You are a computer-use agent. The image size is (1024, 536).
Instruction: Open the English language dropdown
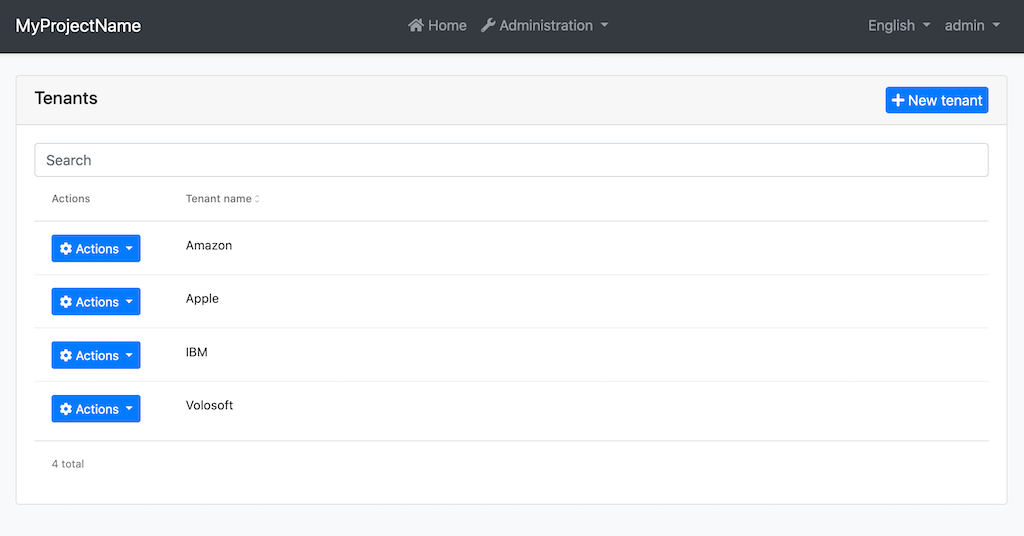(898, 26)
